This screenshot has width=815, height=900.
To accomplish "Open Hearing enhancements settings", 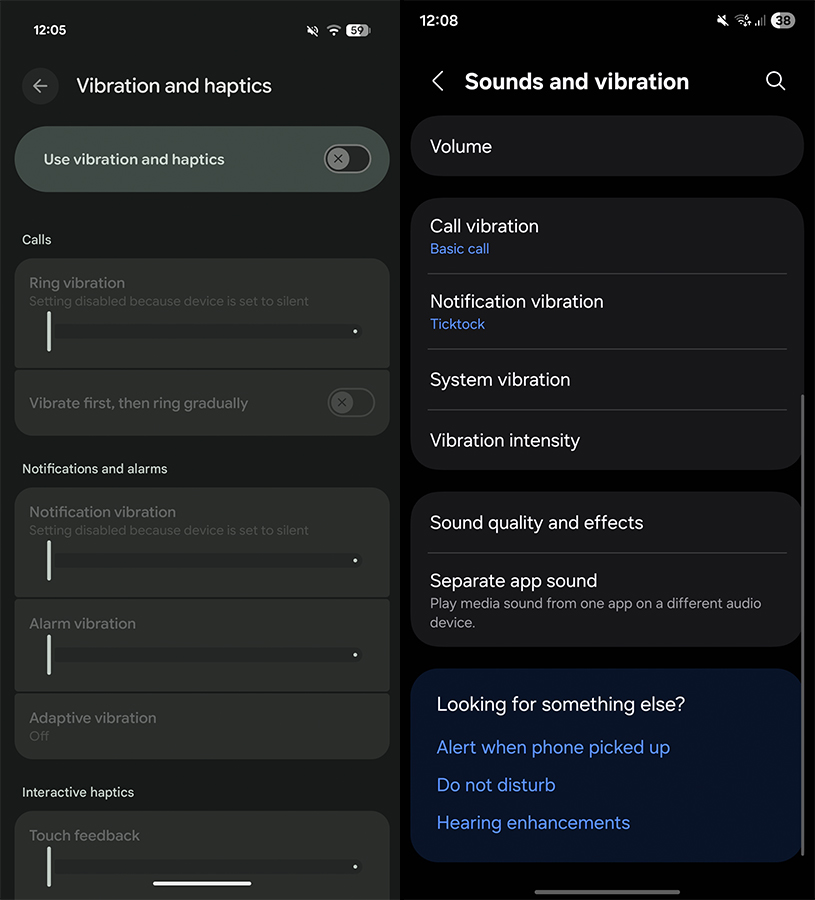I will (533, 822).
